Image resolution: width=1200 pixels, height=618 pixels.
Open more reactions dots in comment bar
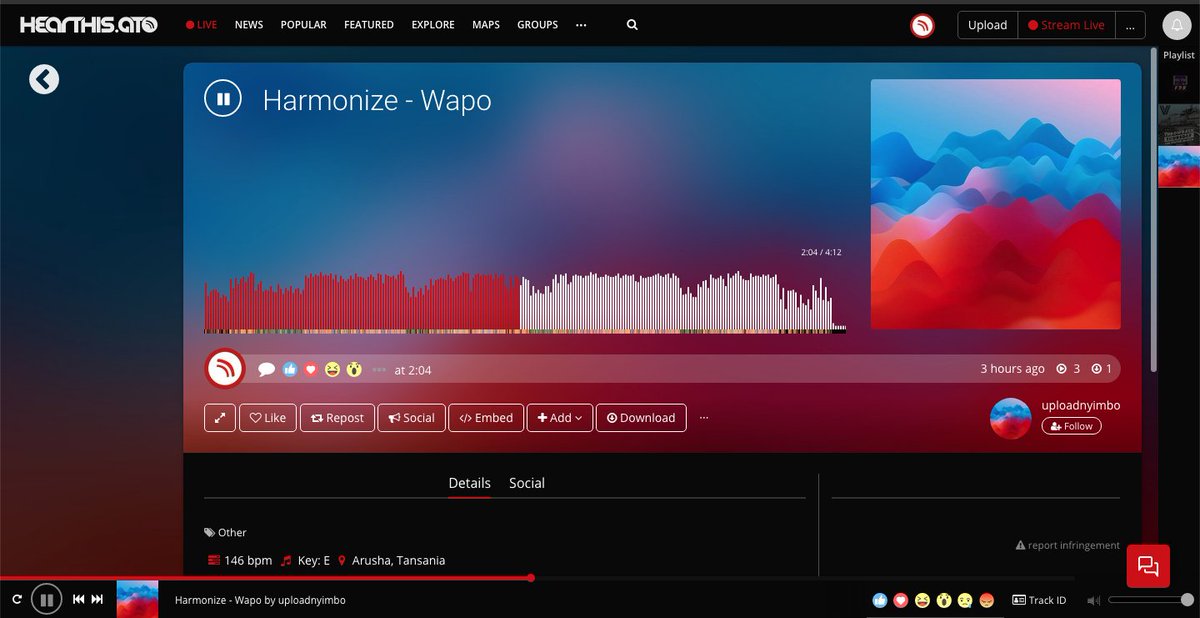coord(379,369)
